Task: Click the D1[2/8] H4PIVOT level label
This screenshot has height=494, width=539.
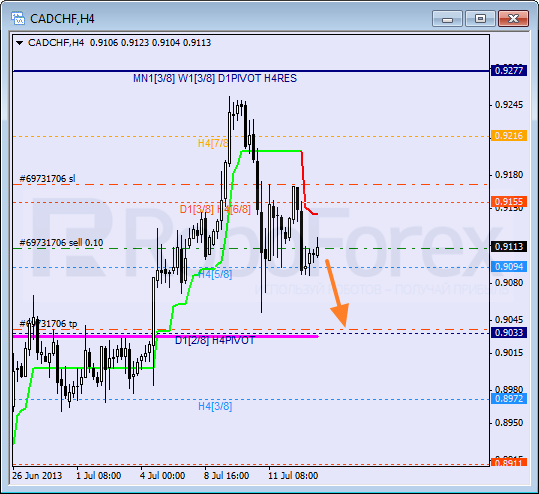Action: click(x=215, y=340)
